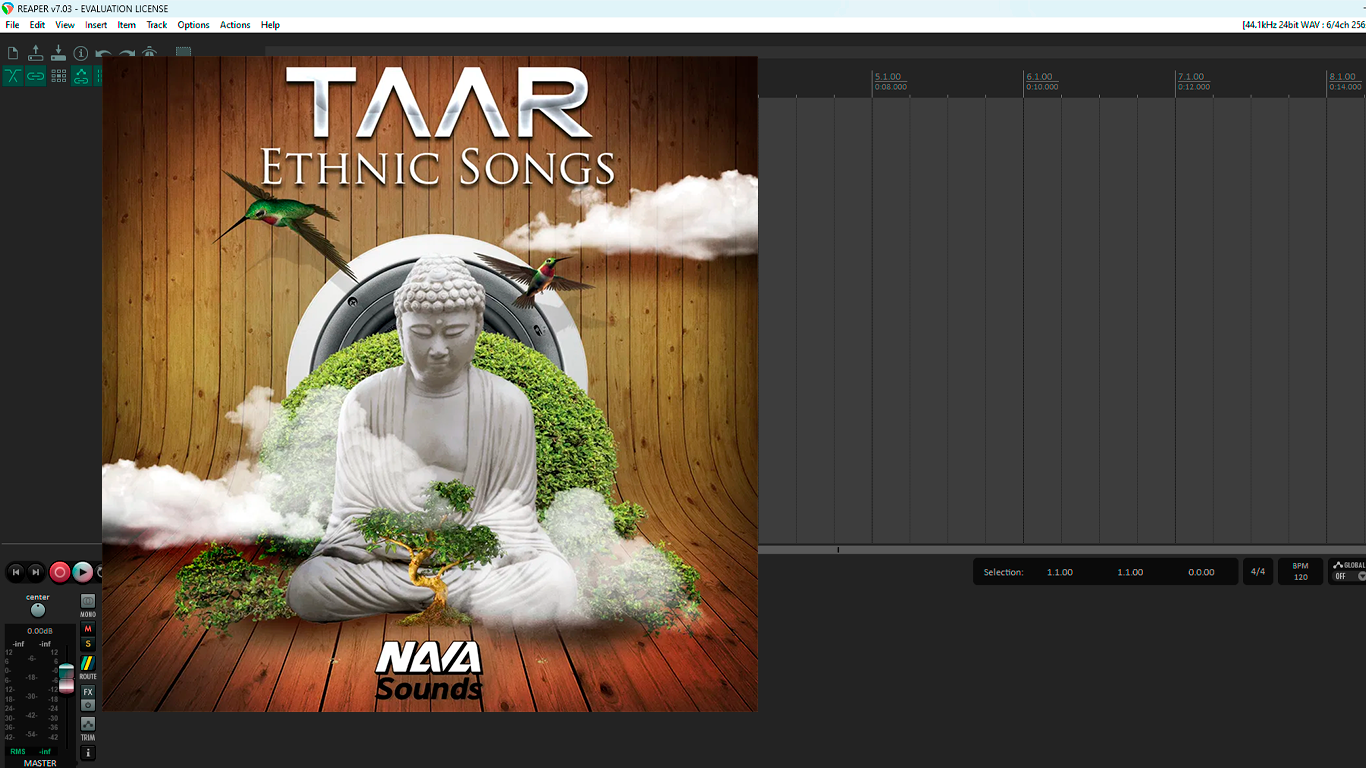Open the File menu

pos(12,25)
